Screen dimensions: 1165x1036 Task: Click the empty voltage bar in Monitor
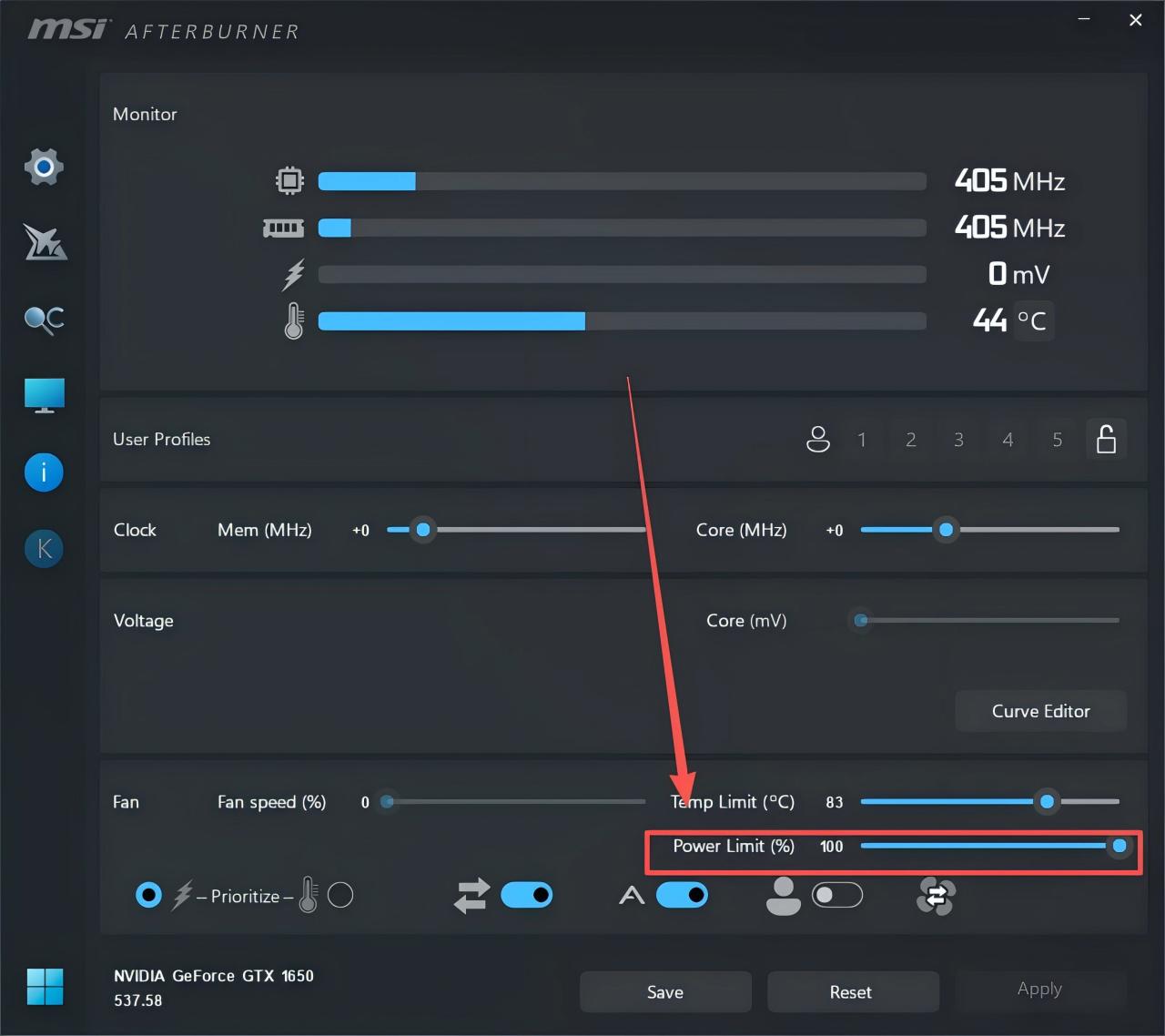(622, 274)
